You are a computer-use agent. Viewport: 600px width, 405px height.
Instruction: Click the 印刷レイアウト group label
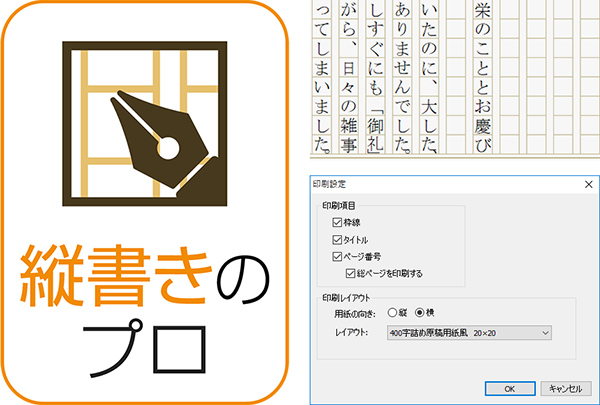pos(346,298)
